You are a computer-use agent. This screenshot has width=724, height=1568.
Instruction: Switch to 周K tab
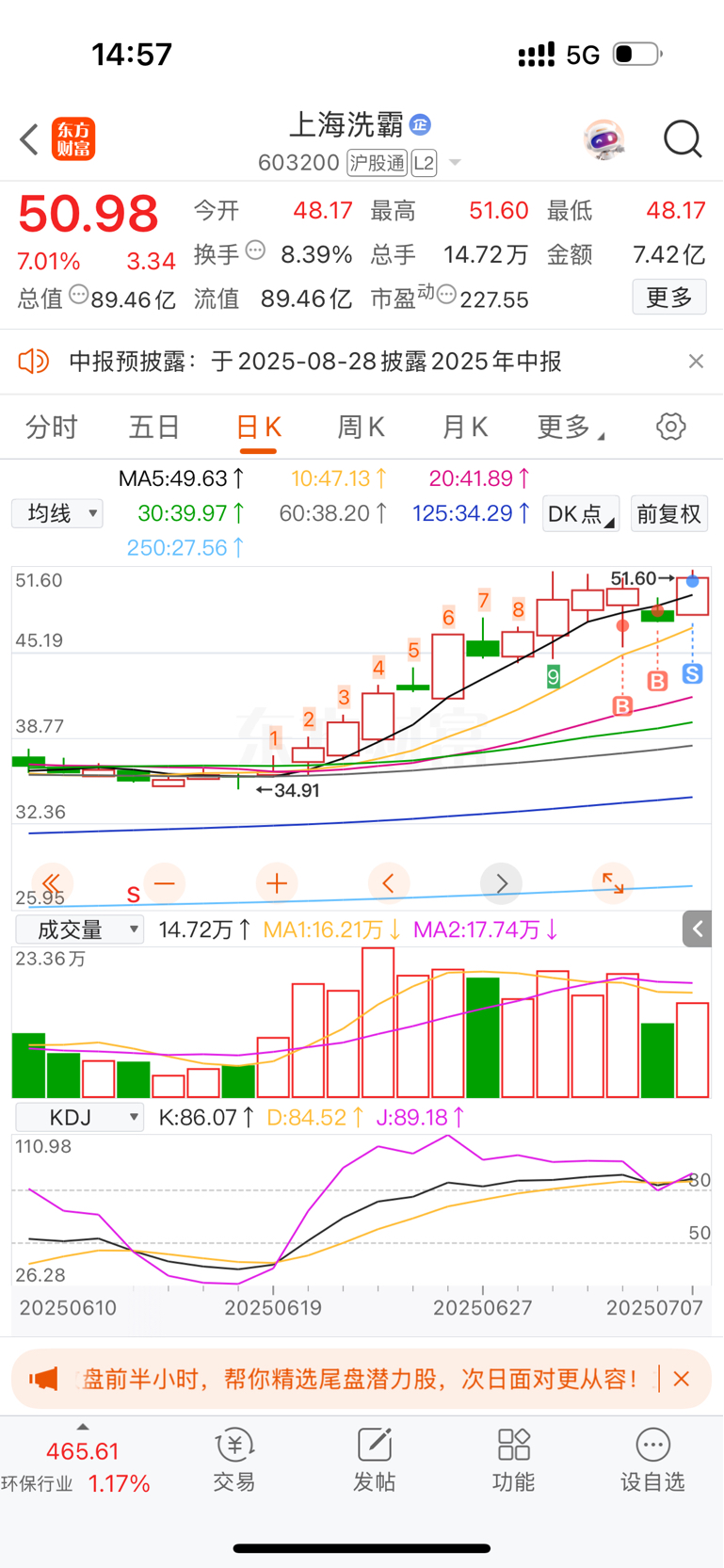point(362,427)
